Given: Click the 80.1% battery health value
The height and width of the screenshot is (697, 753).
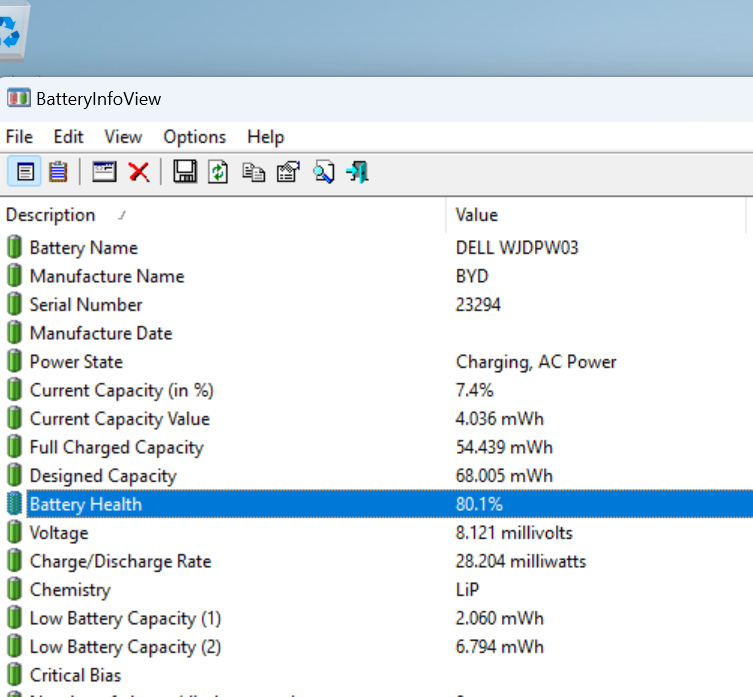Looking at the screenshot, I should coord(479,504).
